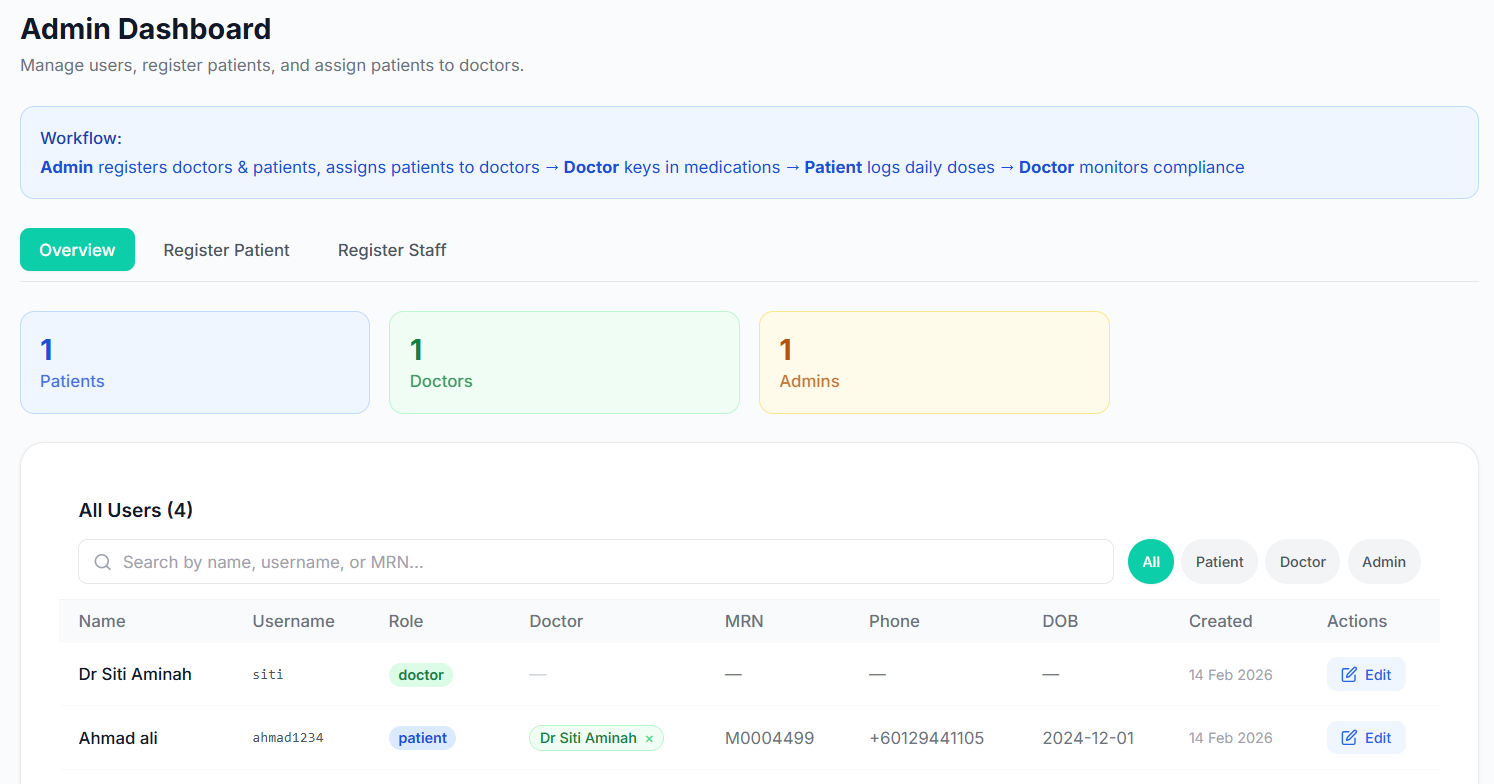Click the Name column header

(102, 621)
